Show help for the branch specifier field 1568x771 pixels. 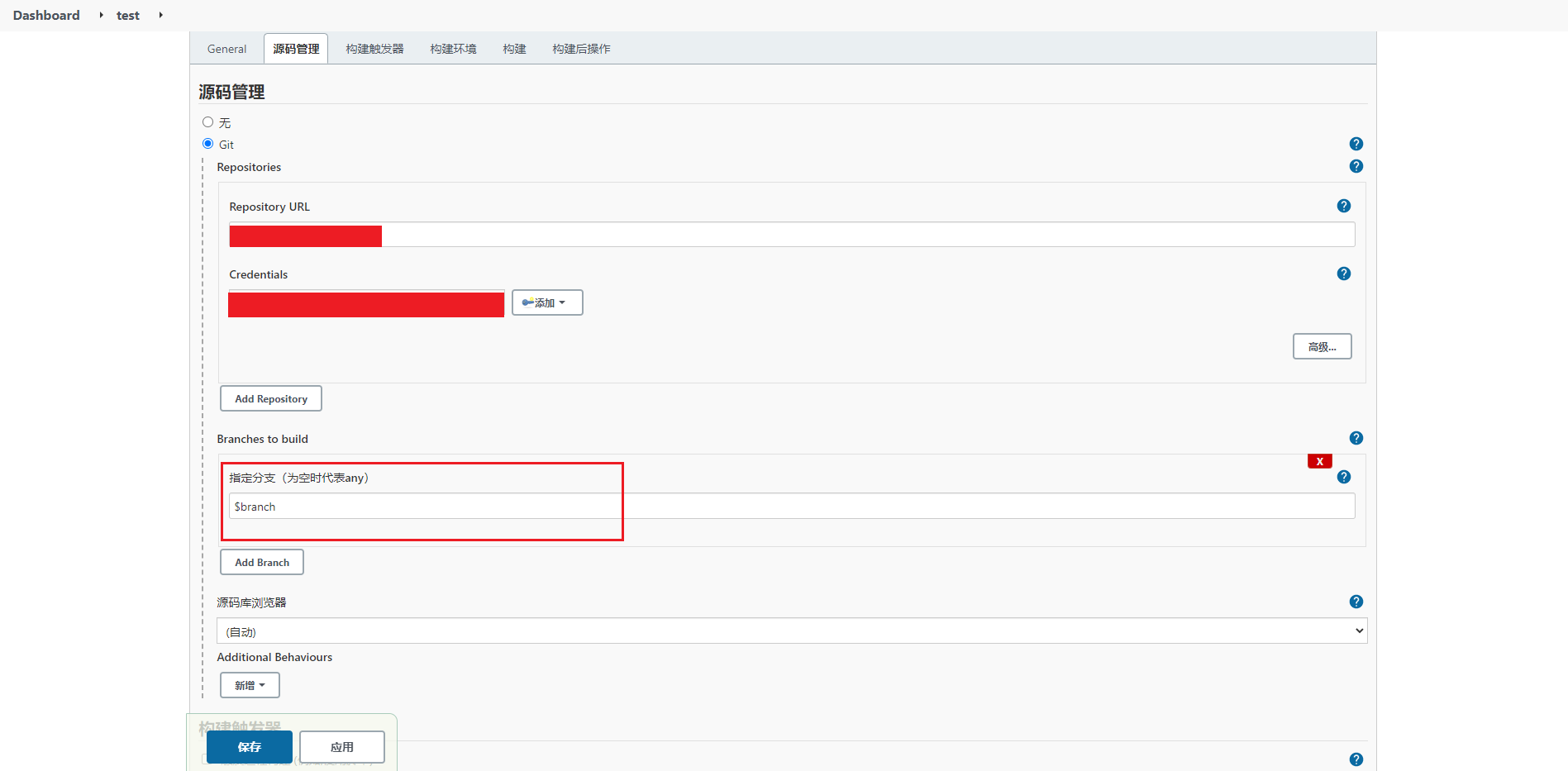[x=1343, y=477]
